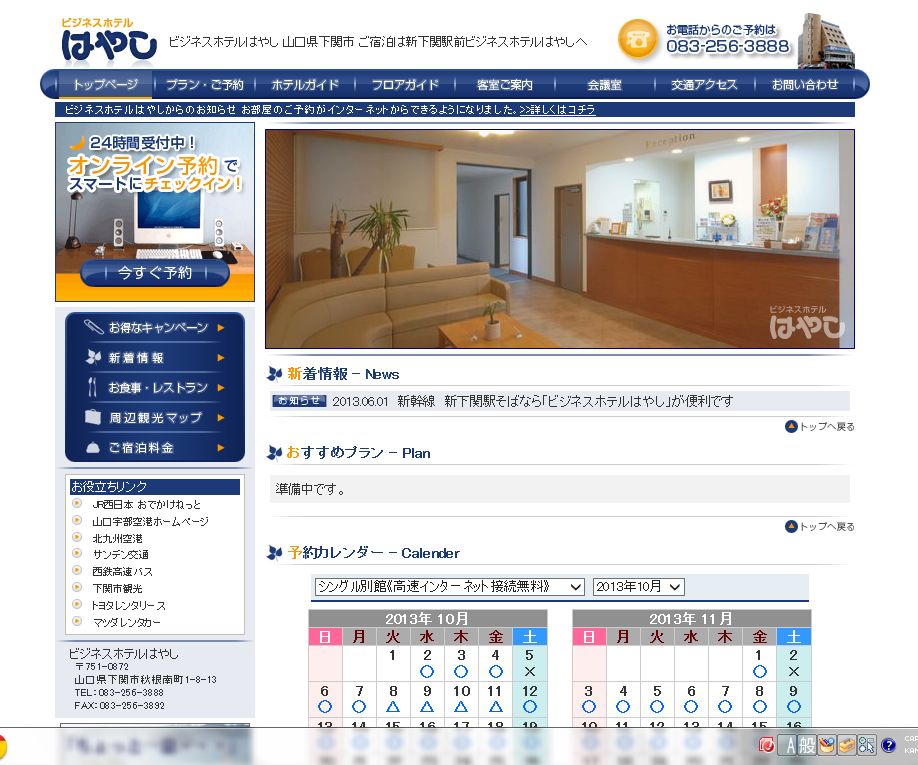
Task: Open the フロアガイド navigation tab
Action: (x=405, y=84)
